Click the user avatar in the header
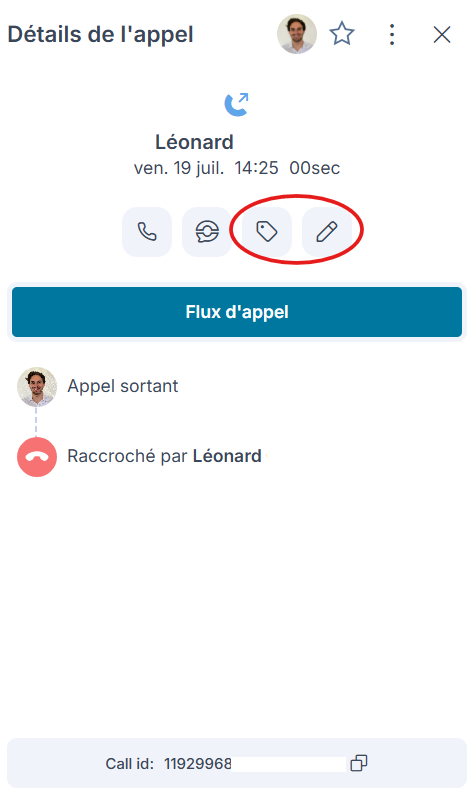The width and height of the screenshot is (472, 791). (x=297, y=34)
